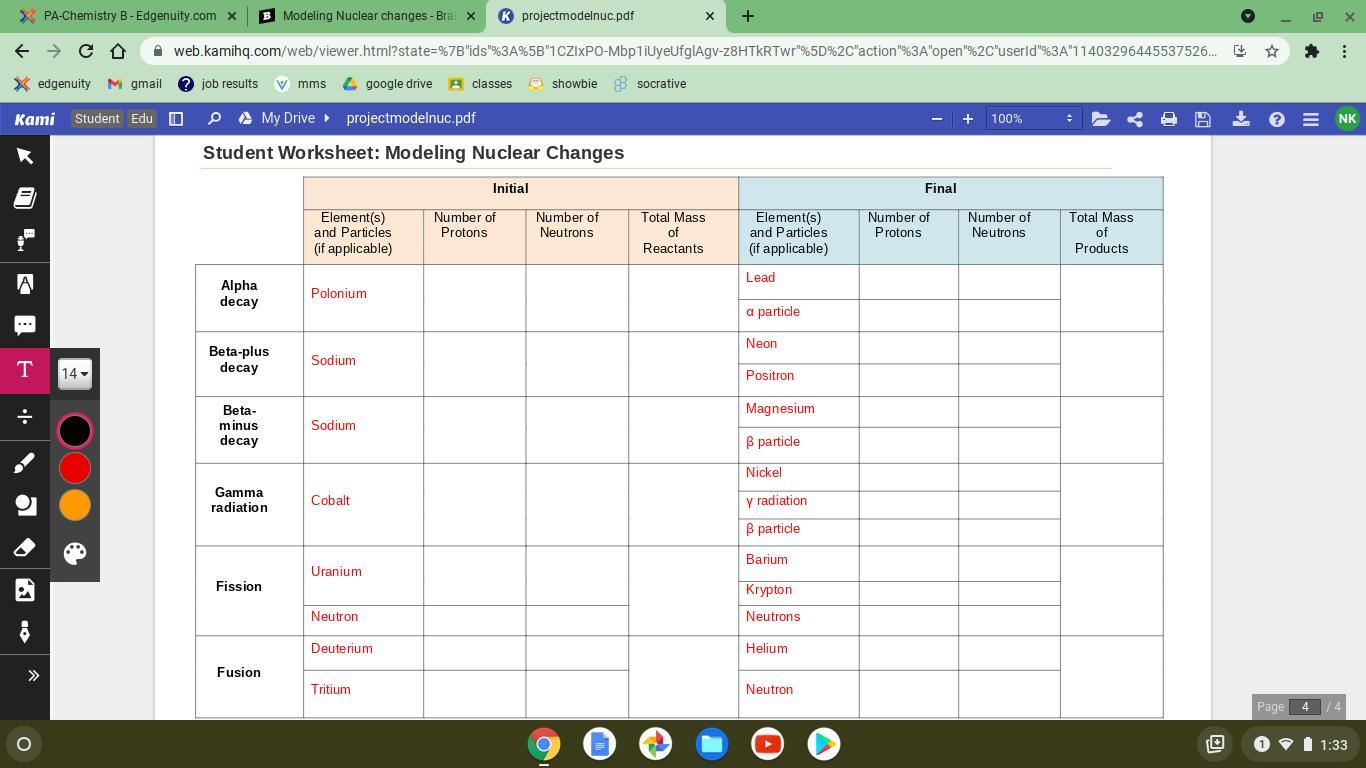
Task: Click the projectmodelnuc.pdf file name
Action: (x=411, y=119)
